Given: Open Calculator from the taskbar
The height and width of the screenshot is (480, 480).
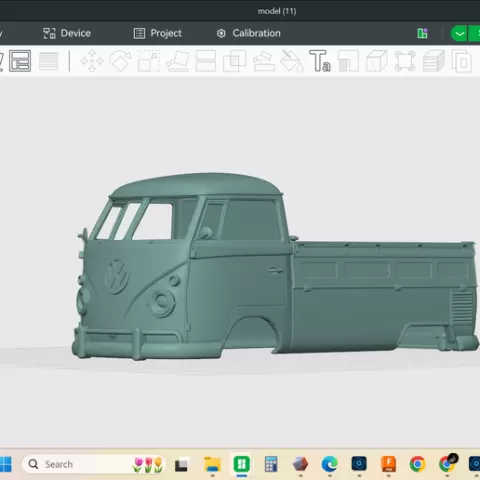Looking at the screenshot, I should [x=271, y=464].
